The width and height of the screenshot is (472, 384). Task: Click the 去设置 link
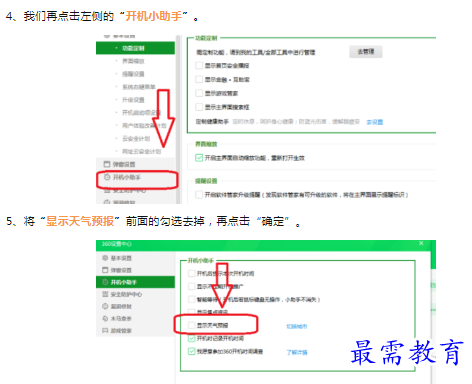(x=375, y=122)
